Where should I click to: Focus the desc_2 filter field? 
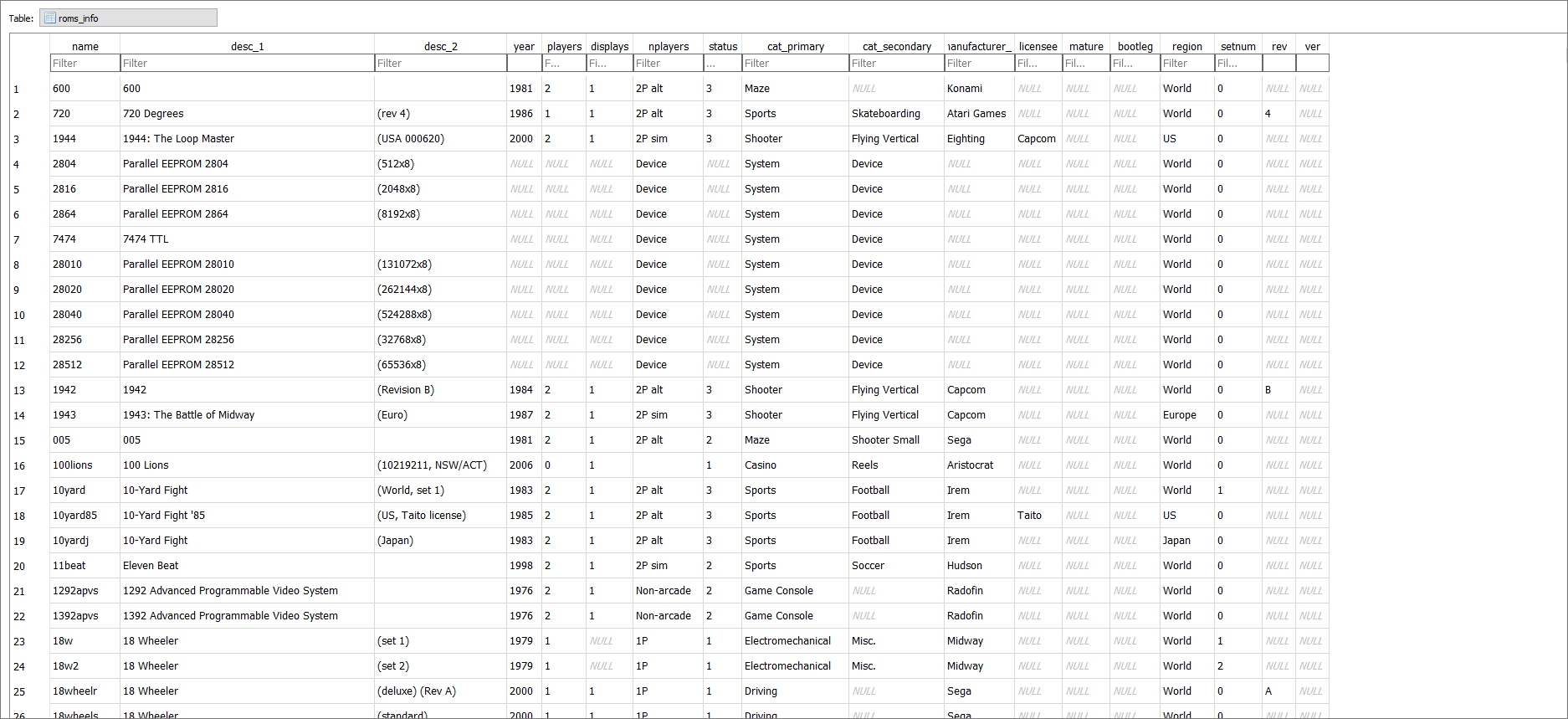point(440,63)
